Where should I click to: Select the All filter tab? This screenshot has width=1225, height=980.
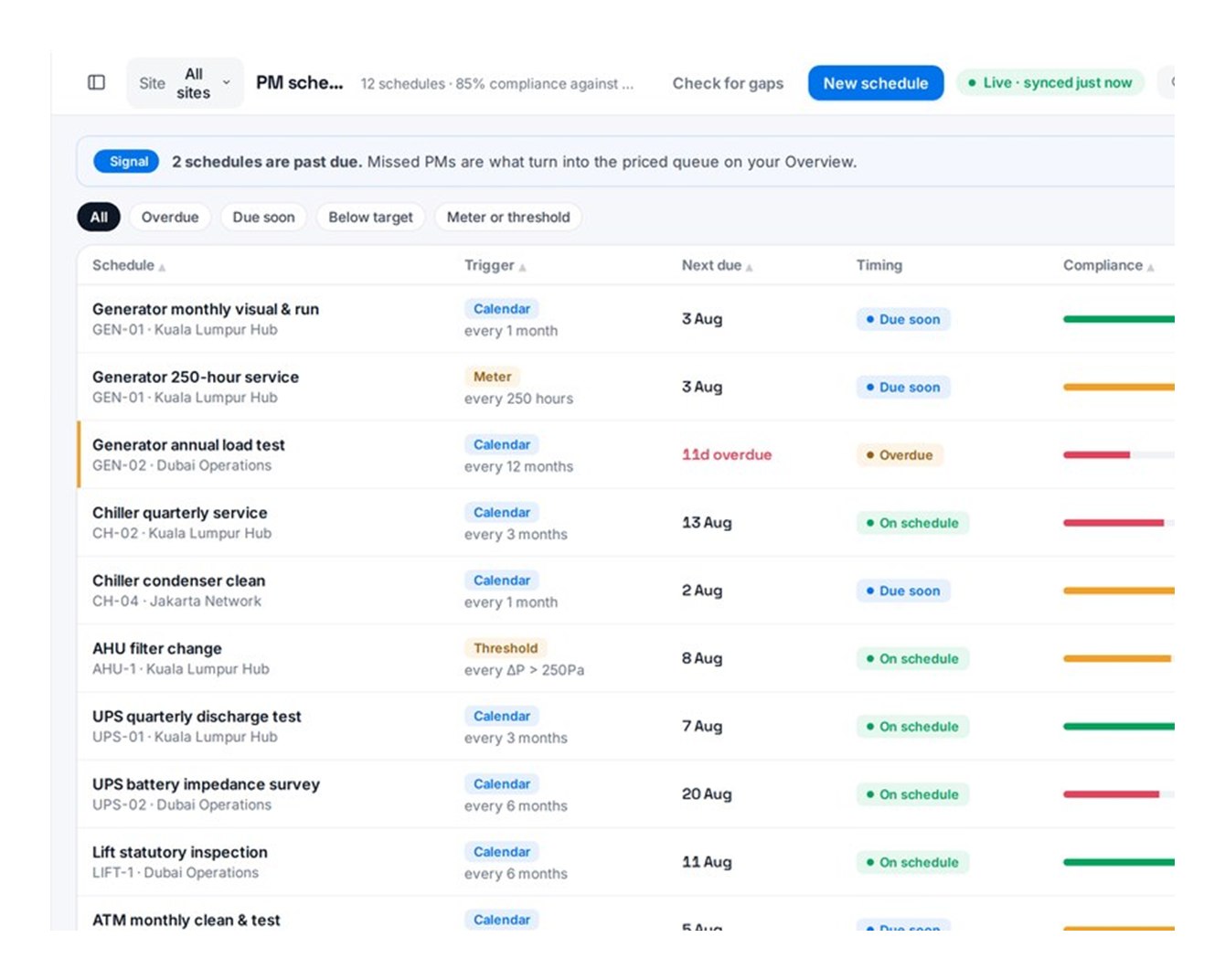click(x=99, y=217)
